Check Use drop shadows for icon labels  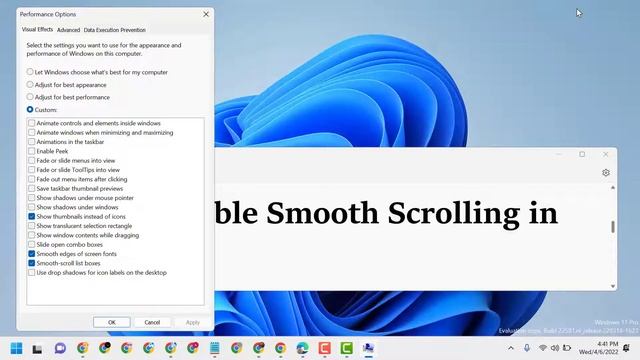point(31,273)
